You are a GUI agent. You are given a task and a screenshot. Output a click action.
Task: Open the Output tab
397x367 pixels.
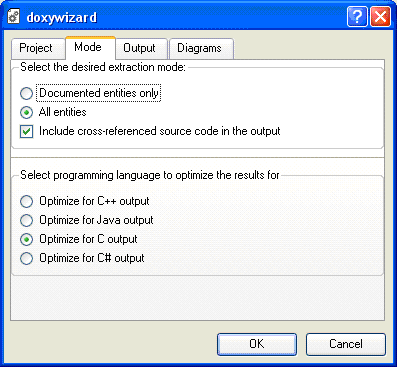click(x=141, y=49)
